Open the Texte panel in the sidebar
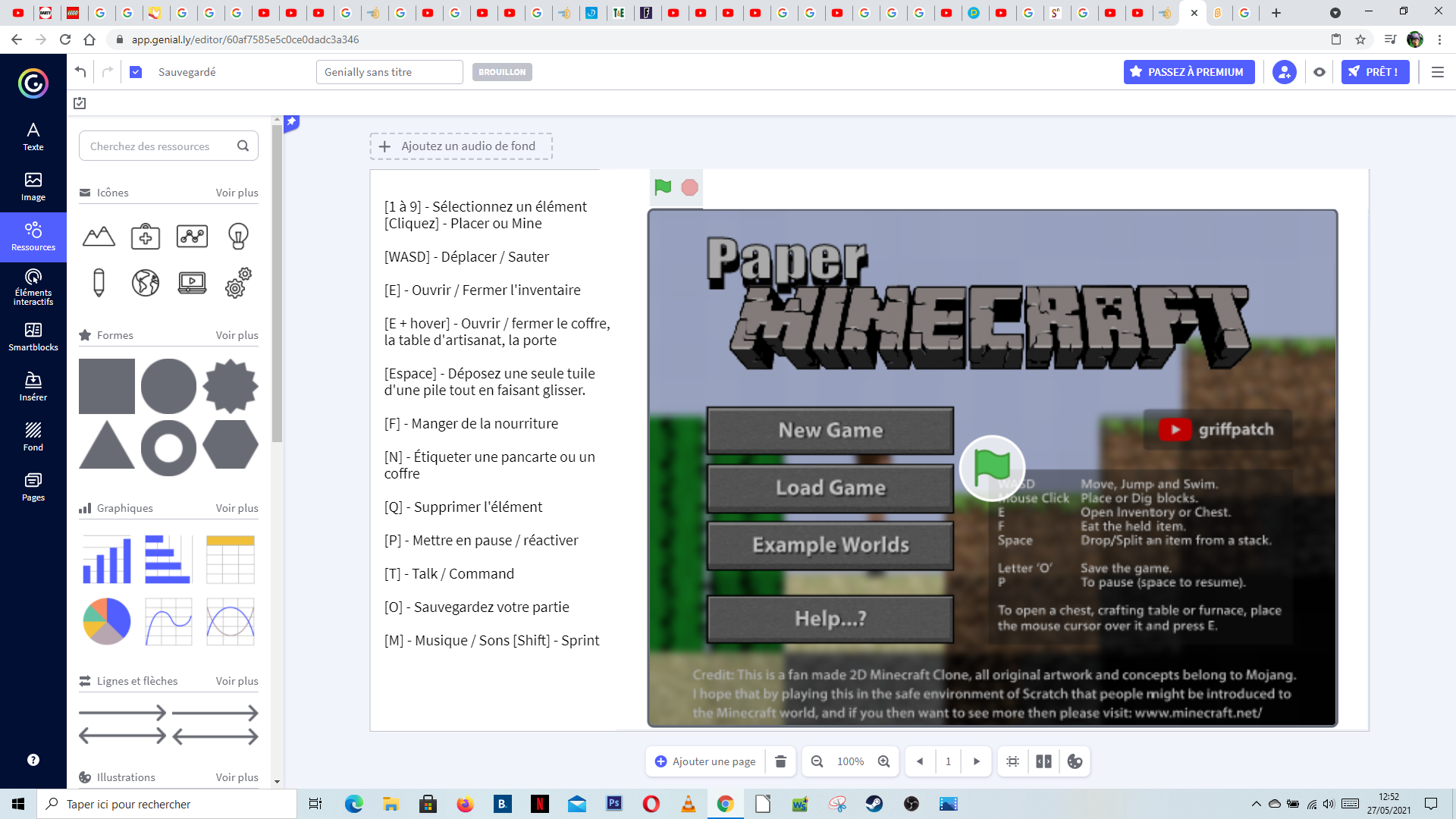1456x819 pixels. pyautogui.click(x=33, y=136)
